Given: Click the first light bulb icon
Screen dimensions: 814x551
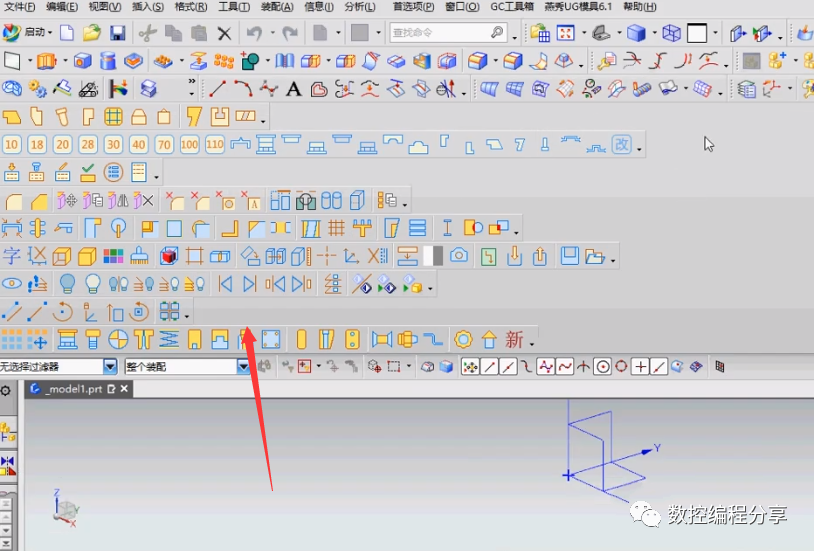Looking at the screenshot, I should (67, 284).
